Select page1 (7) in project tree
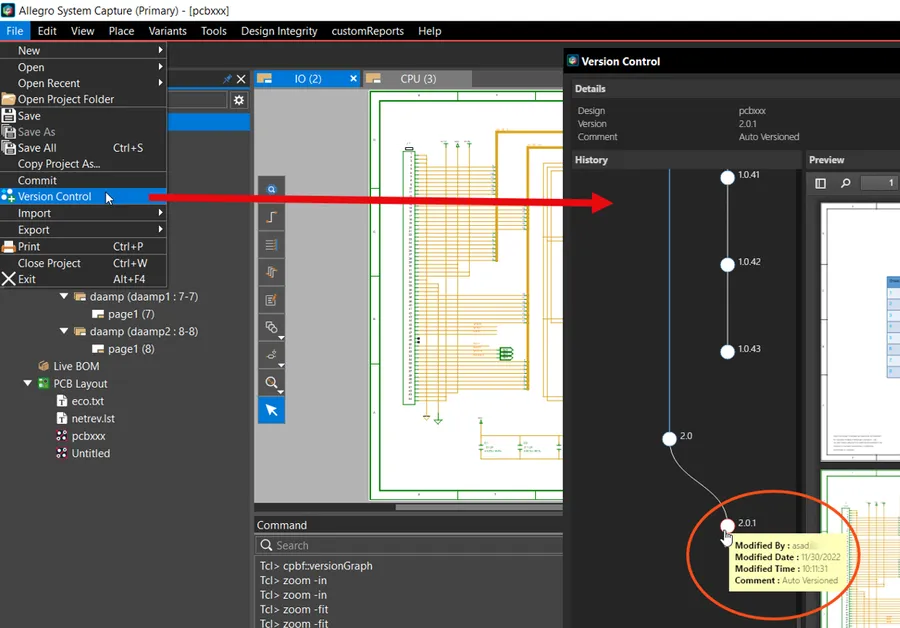The width and height of the screenshot is (900, 628). pos(131,314)
